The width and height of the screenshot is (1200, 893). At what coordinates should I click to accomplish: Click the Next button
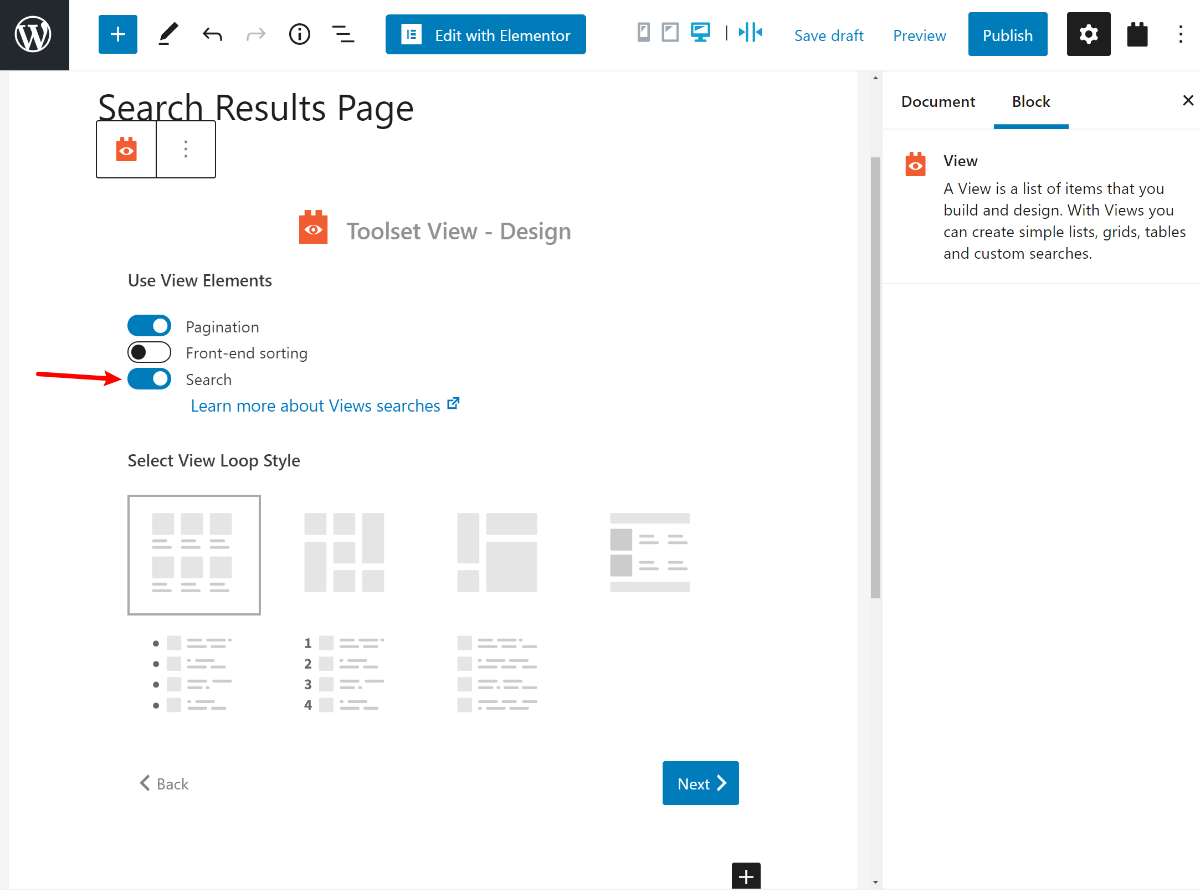coord(700,784)
